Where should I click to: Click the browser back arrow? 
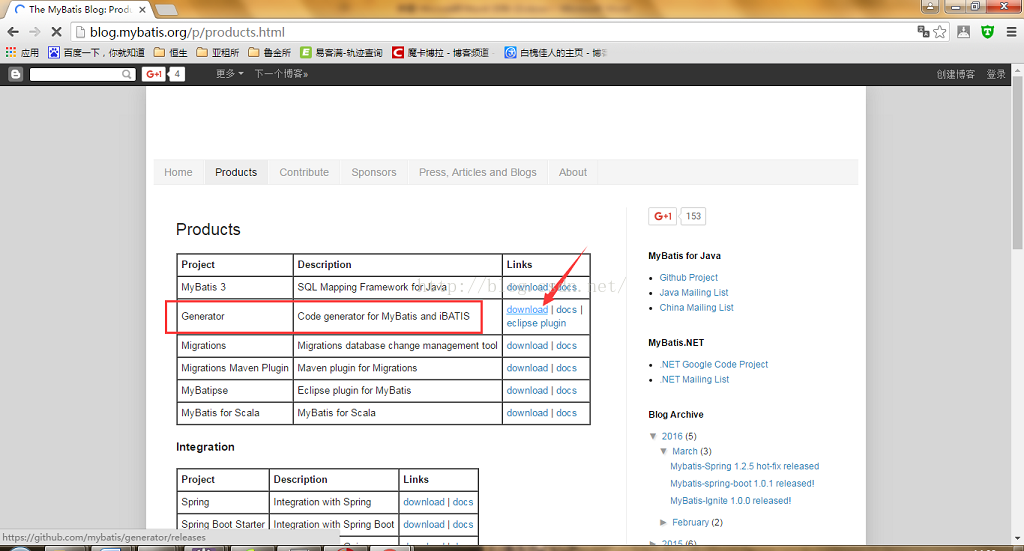click(x=12, y=32)
